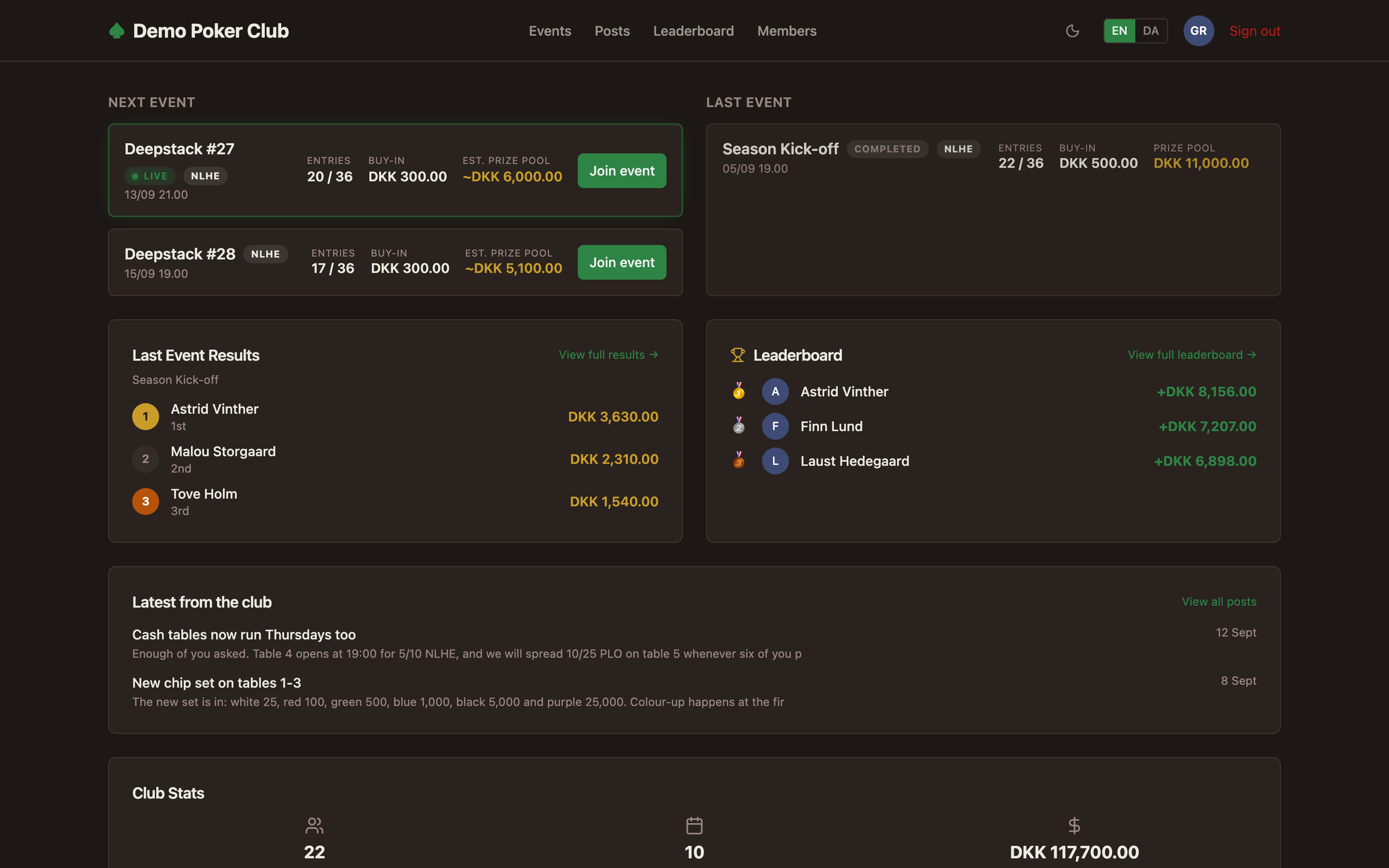The width and height of the screenshot is (1389, 868).
Task: Click the gold medal next to Astrid Vinther
Action: point(739,392)
